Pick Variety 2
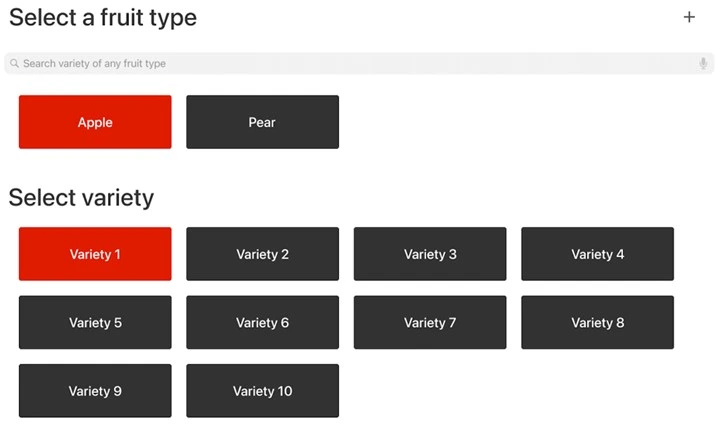The width and height of the screenshot is (720, 428). (262, 254)
